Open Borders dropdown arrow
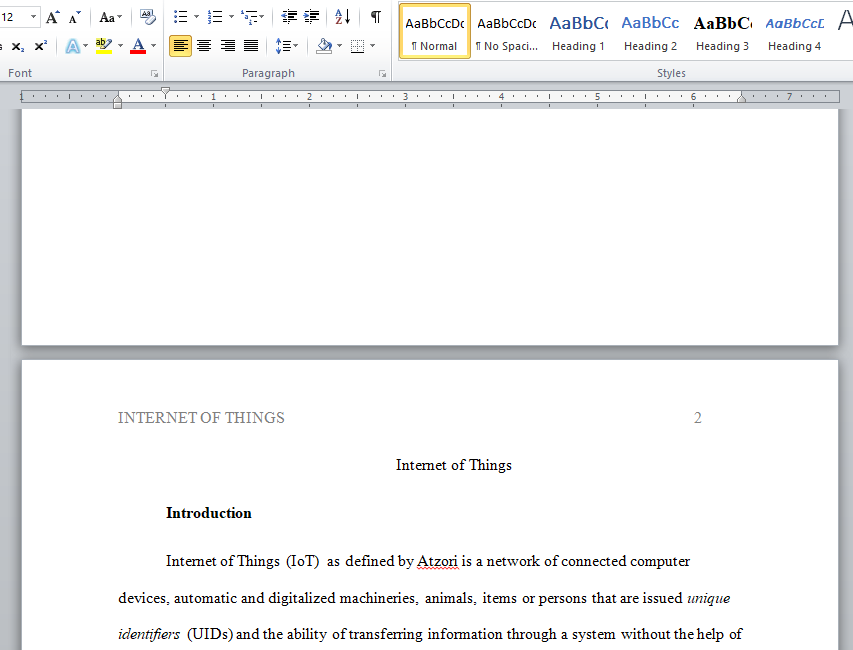Viewport: 853px width, 650px height. (373, 46)
